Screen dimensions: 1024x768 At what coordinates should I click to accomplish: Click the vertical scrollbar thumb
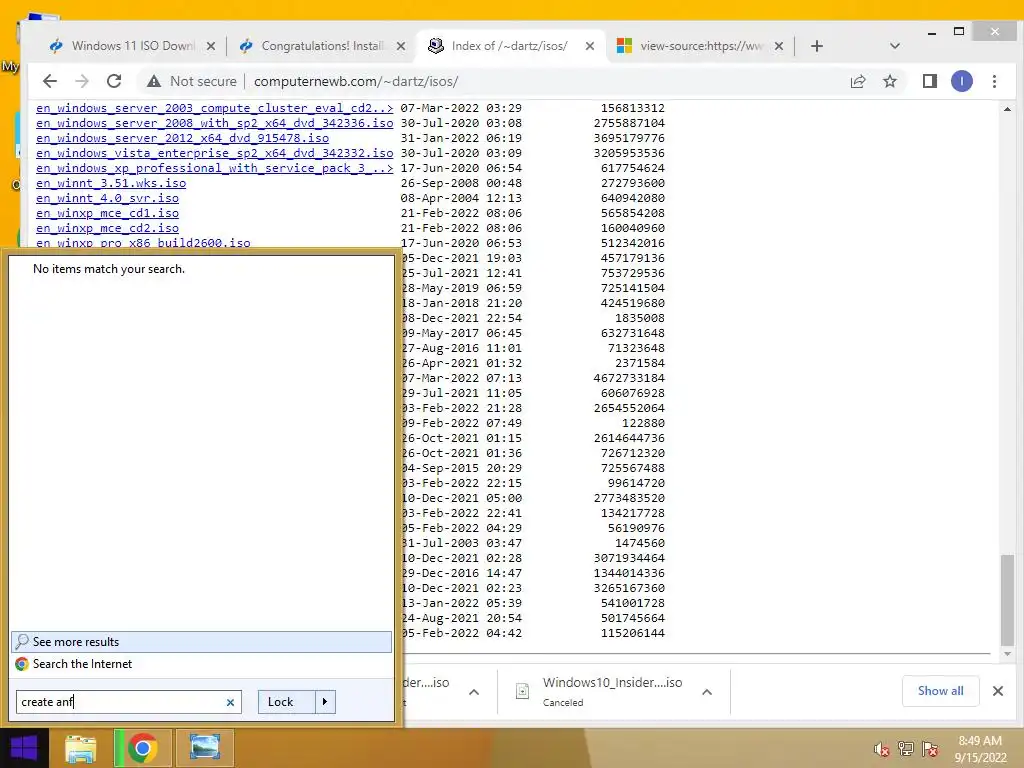point(1007,600)
